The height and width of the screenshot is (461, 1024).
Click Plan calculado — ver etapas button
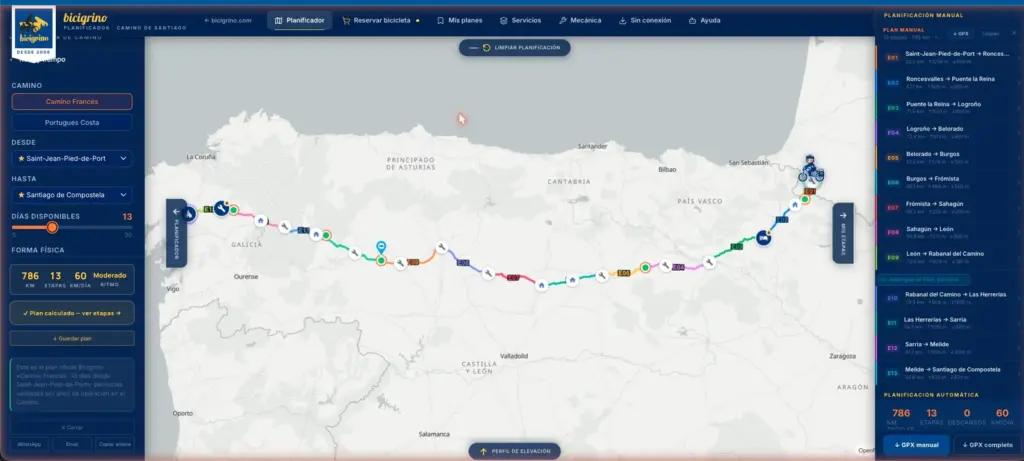point(72,313)
